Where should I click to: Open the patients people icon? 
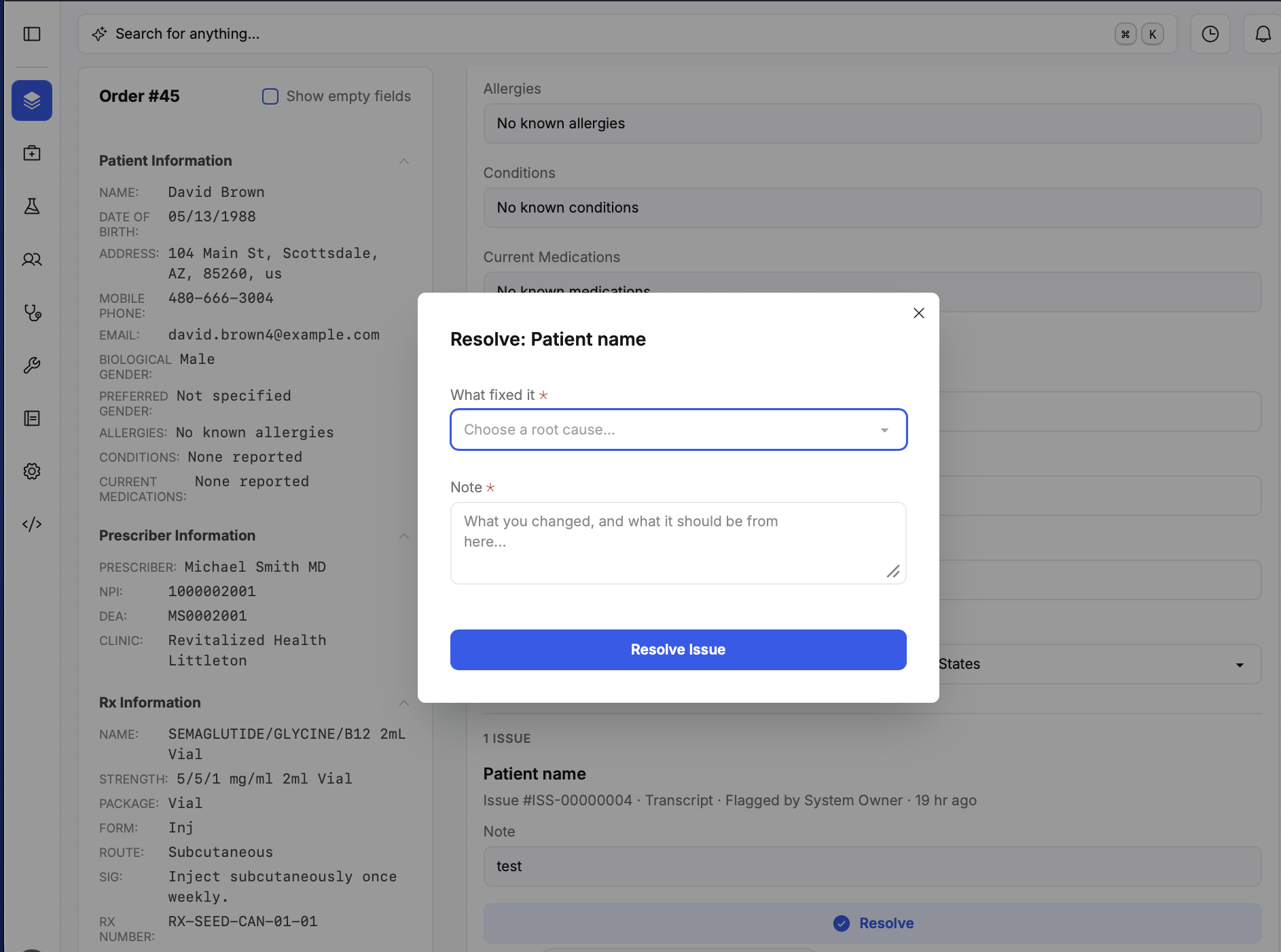pyautogui.click(x=32, y=259)
